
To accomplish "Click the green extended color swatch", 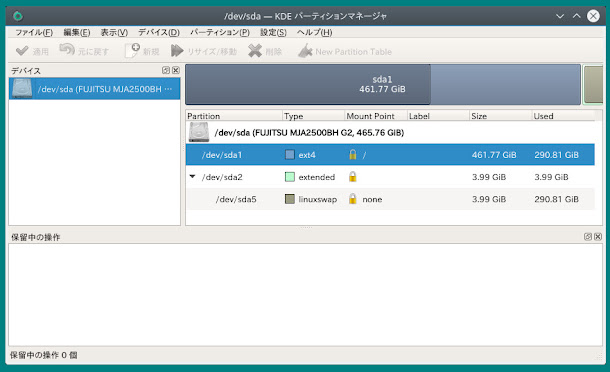I will [x=289, y=177].
